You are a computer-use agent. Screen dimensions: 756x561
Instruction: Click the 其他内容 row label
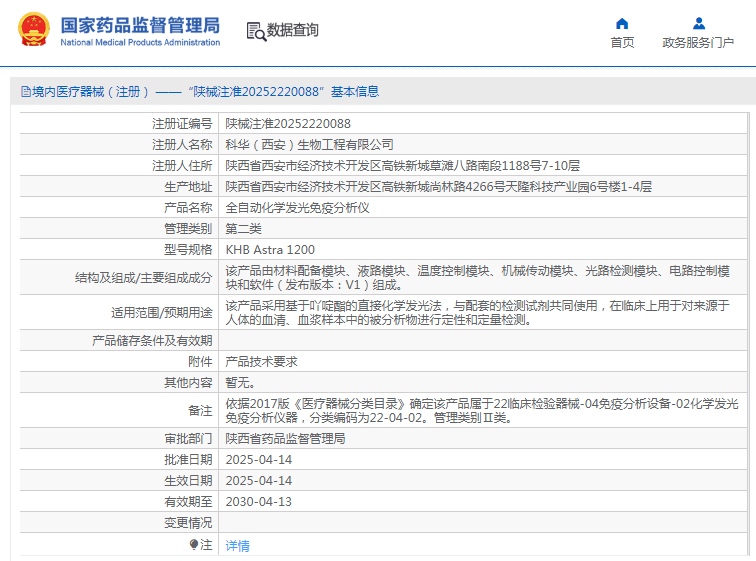(x=188, y=383)
